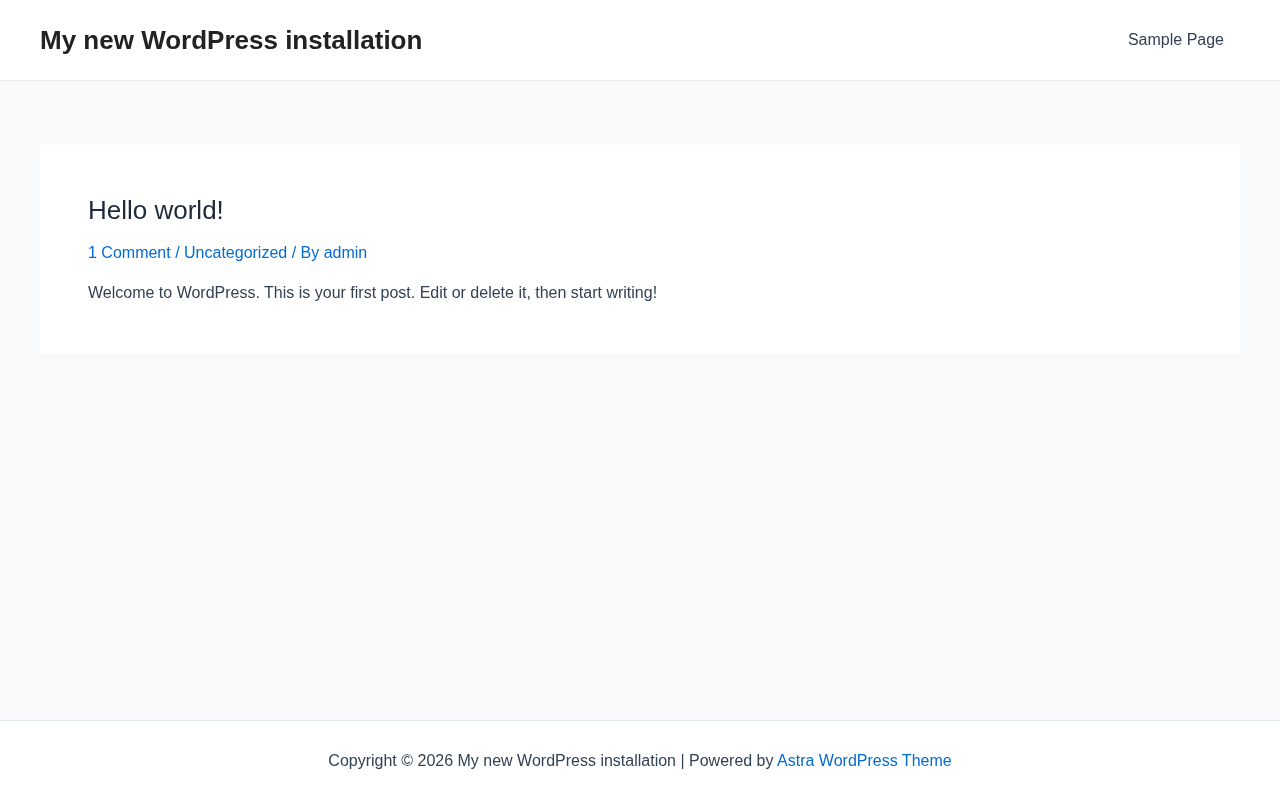Click the word "Edit" in the post excerpt
The height and width of the screenshot is (800, 1280).
coord(433,293)
